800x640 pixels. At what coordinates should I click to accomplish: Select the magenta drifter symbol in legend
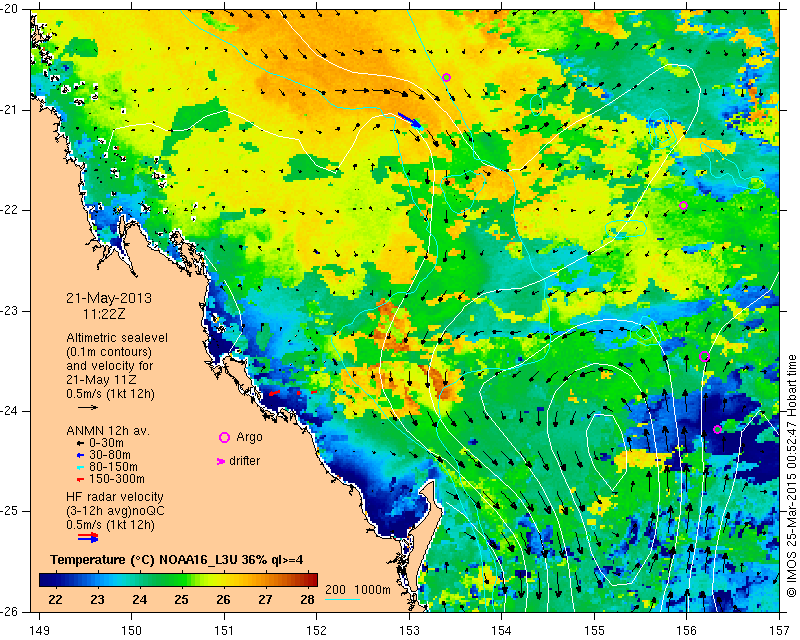(x=221, y=461)
